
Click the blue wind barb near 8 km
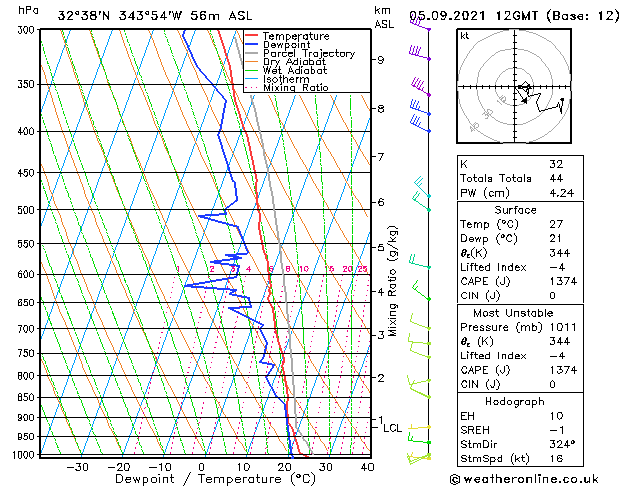point(420,108)
